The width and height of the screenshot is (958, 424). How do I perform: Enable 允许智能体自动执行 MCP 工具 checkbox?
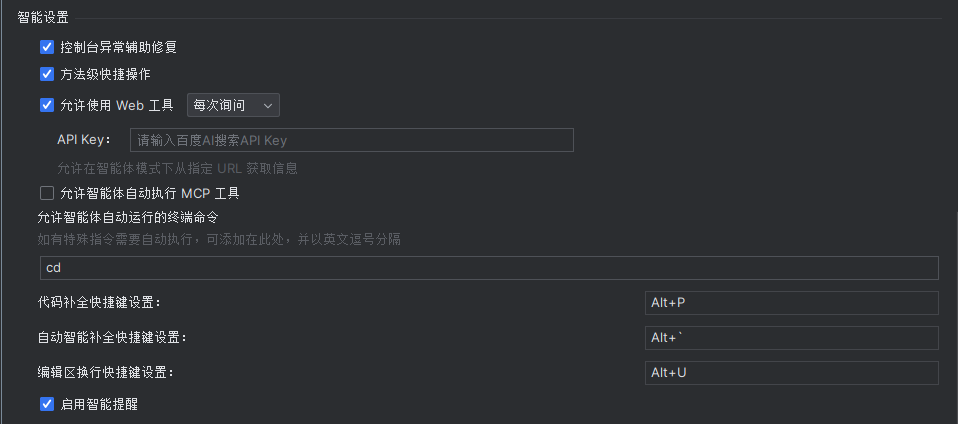pos(47,194)
